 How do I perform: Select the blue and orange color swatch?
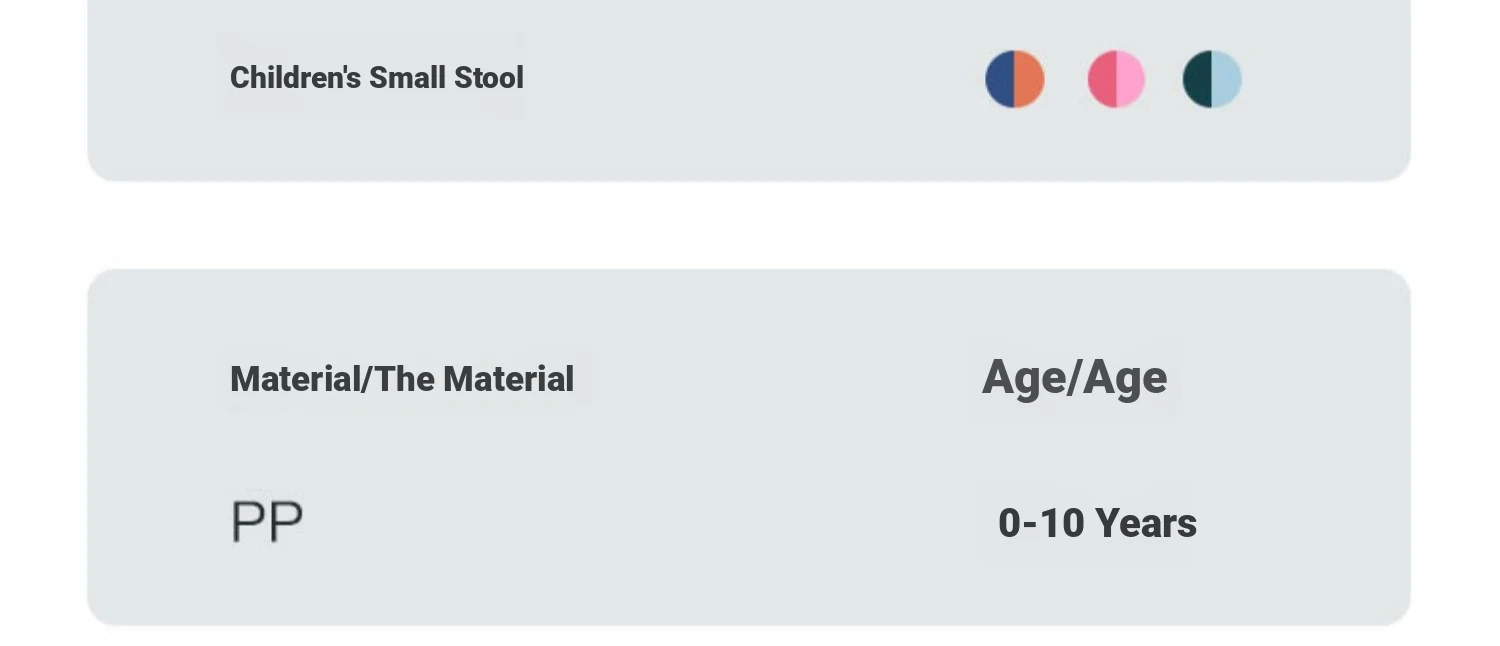point(1015,79)
